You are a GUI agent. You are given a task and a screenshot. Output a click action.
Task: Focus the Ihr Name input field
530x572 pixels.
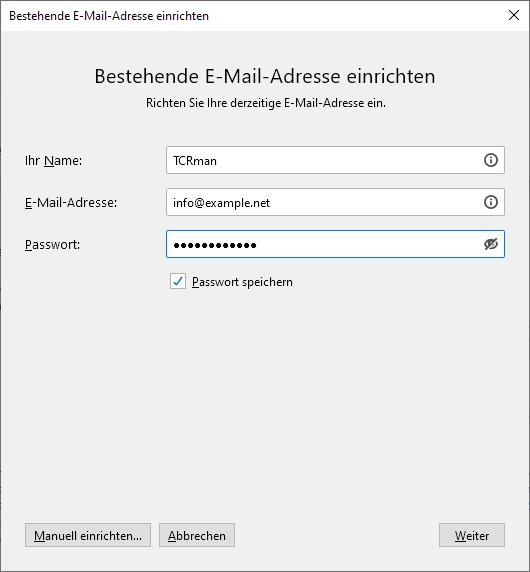coord(335,160)
